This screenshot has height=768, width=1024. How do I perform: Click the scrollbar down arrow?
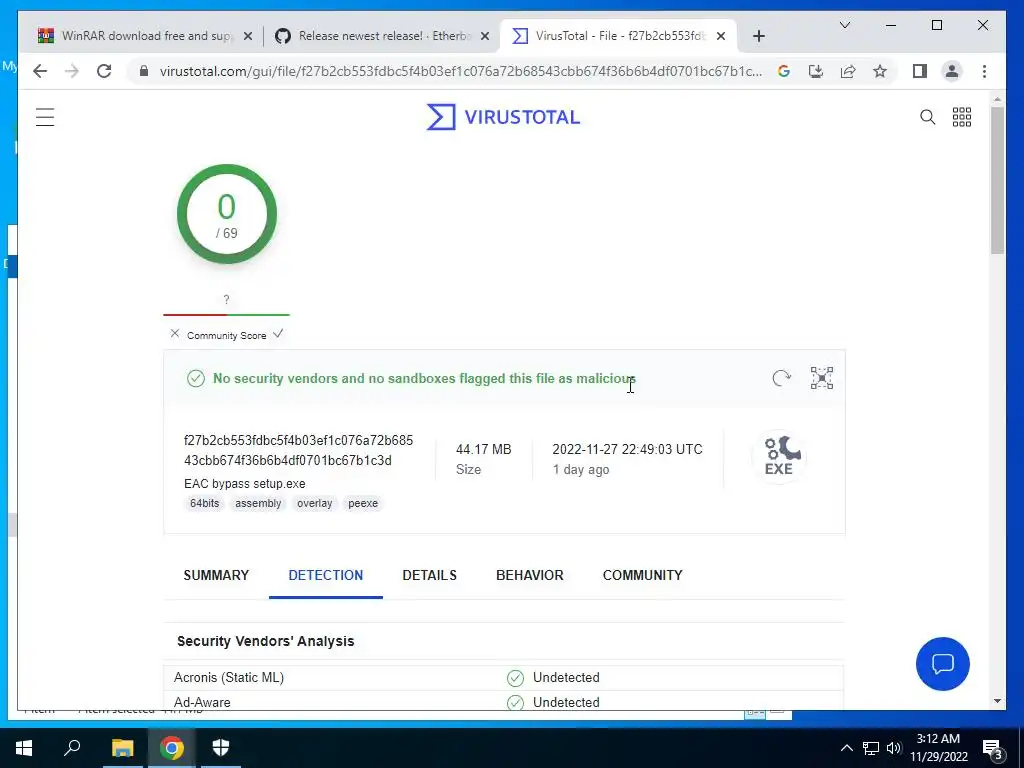(x=997, y=701)
